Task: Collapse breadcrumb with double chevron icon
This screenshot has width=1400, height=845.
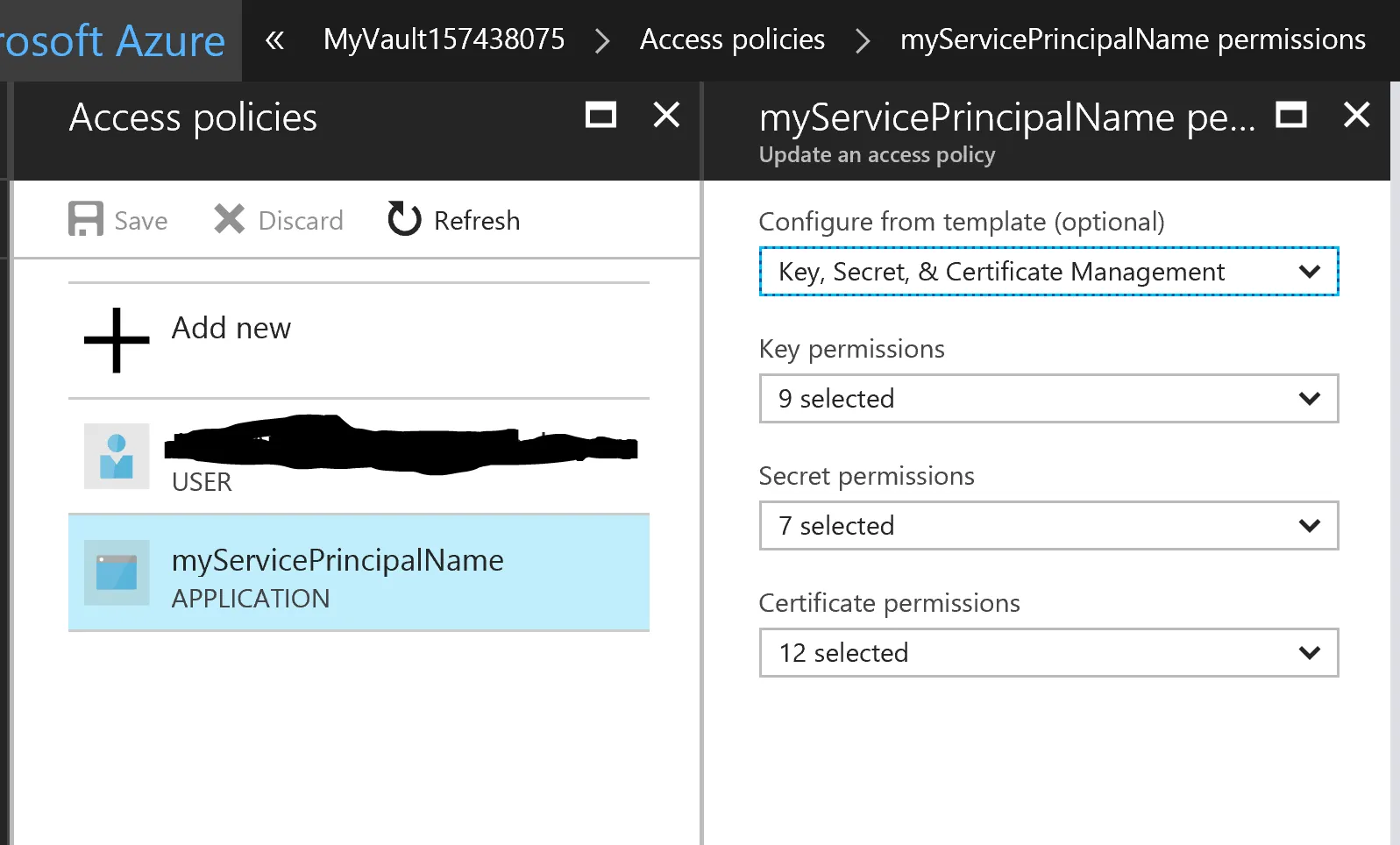Action: point(274,40)
